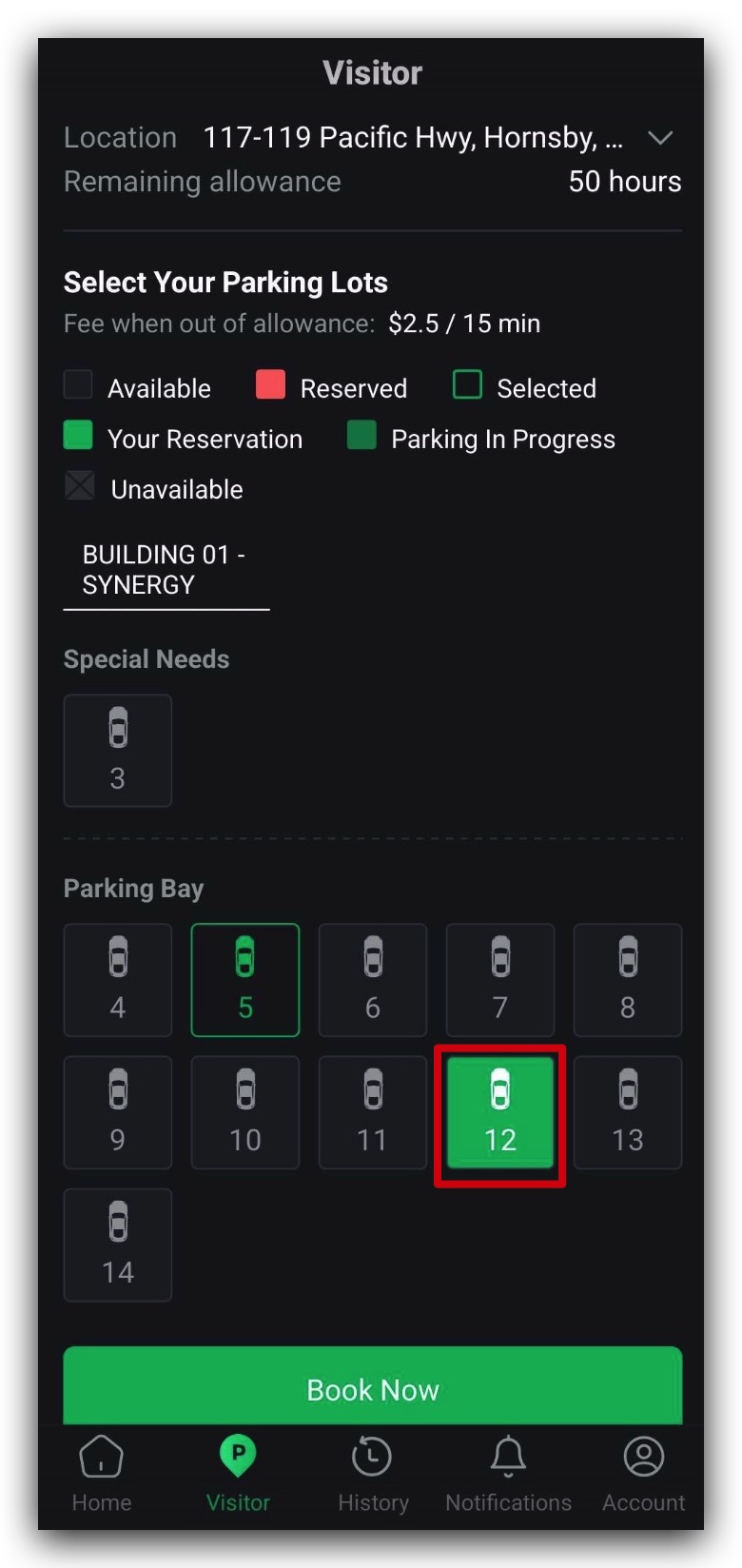The height and width of the screenshot is (1568, 742).
Task: Tap the Visitor parking pin icon
Action: coord(238,1455)
